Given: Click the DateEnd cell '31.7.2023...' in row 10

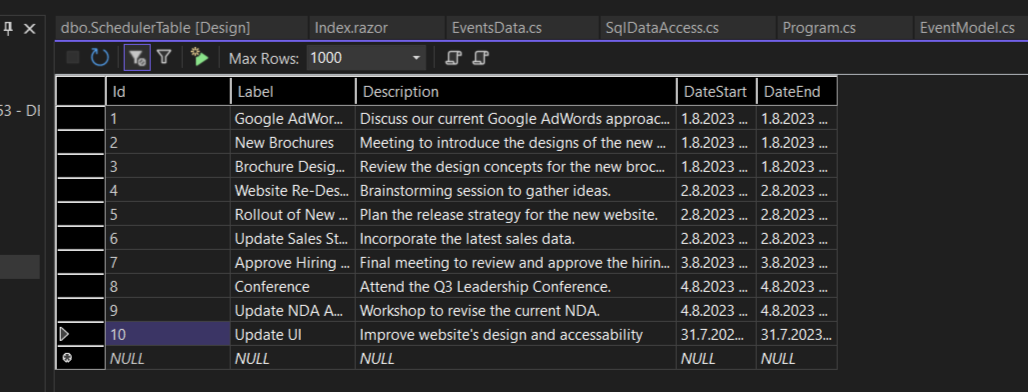Looking at the screenshot, I should (x=797, y=334).
